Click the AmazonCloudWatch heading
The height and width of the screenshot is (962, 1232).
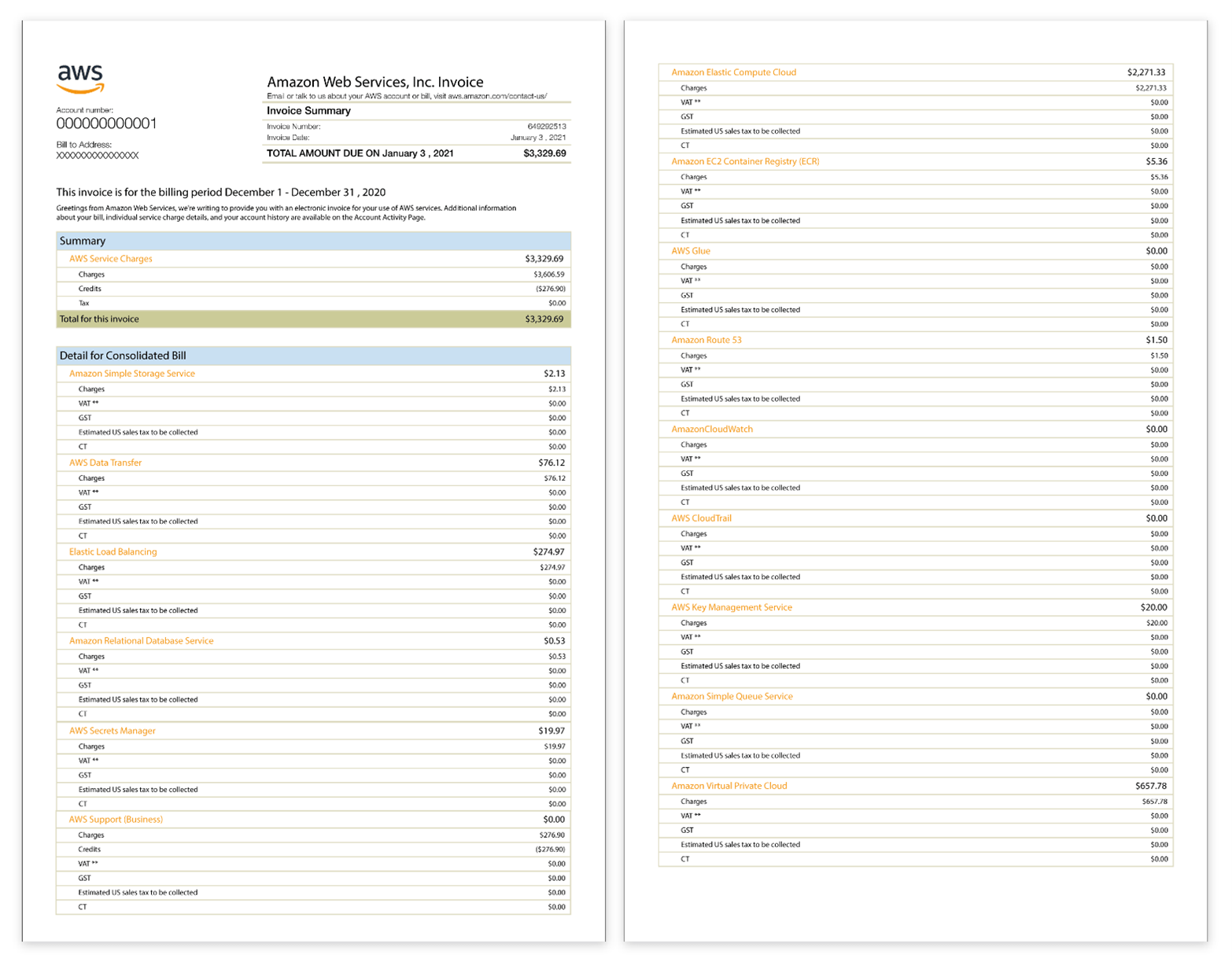[x=711, y=429]
